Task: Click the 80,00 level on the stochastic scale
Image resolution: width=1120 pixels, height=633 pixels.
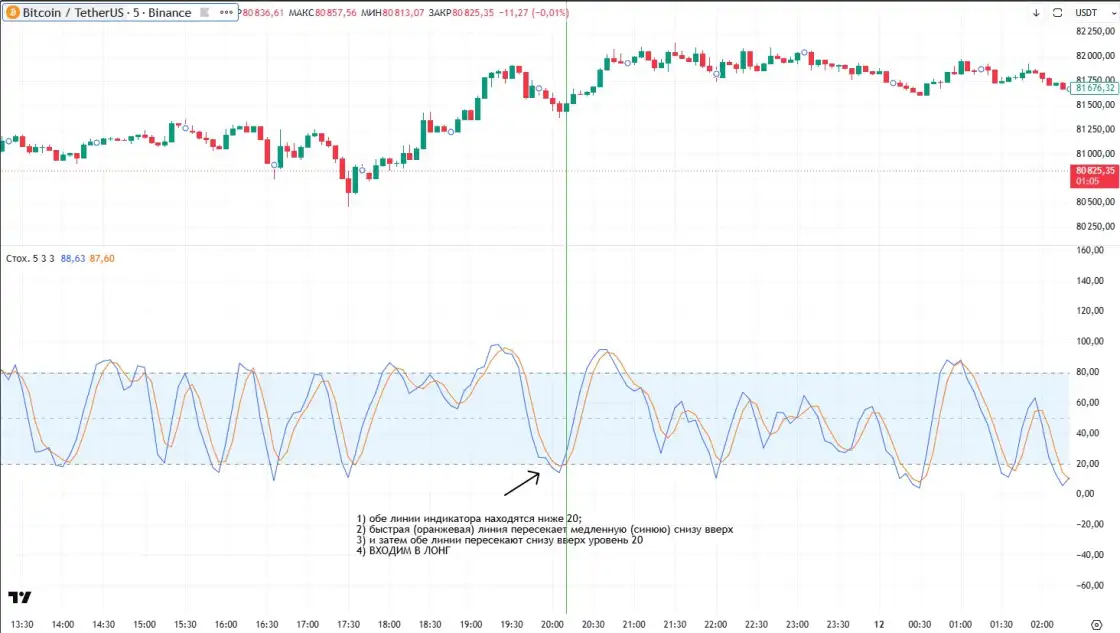Action: pos(1090,372)
